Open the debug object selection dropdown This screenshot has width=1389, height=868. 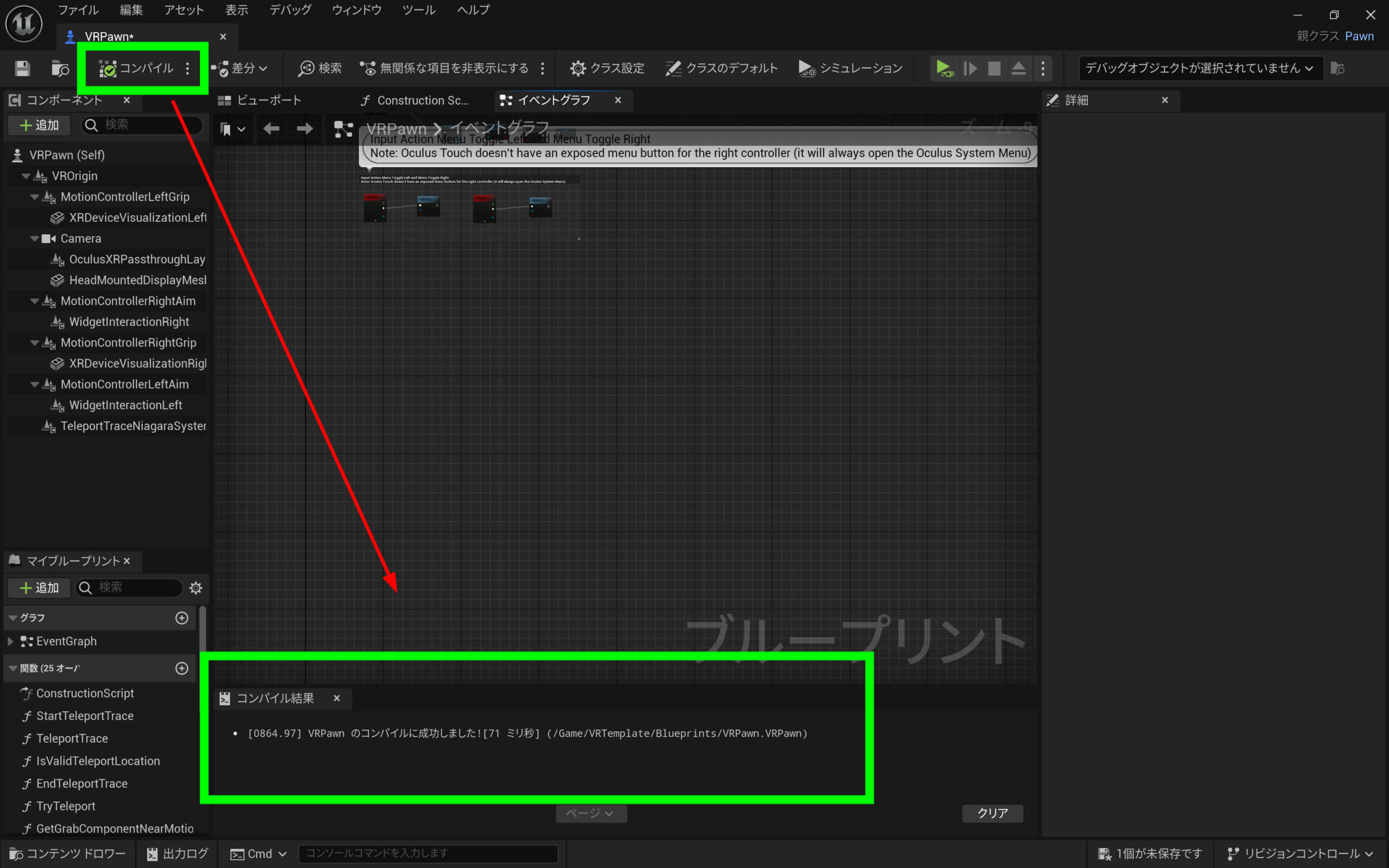tap(1200, 68)
